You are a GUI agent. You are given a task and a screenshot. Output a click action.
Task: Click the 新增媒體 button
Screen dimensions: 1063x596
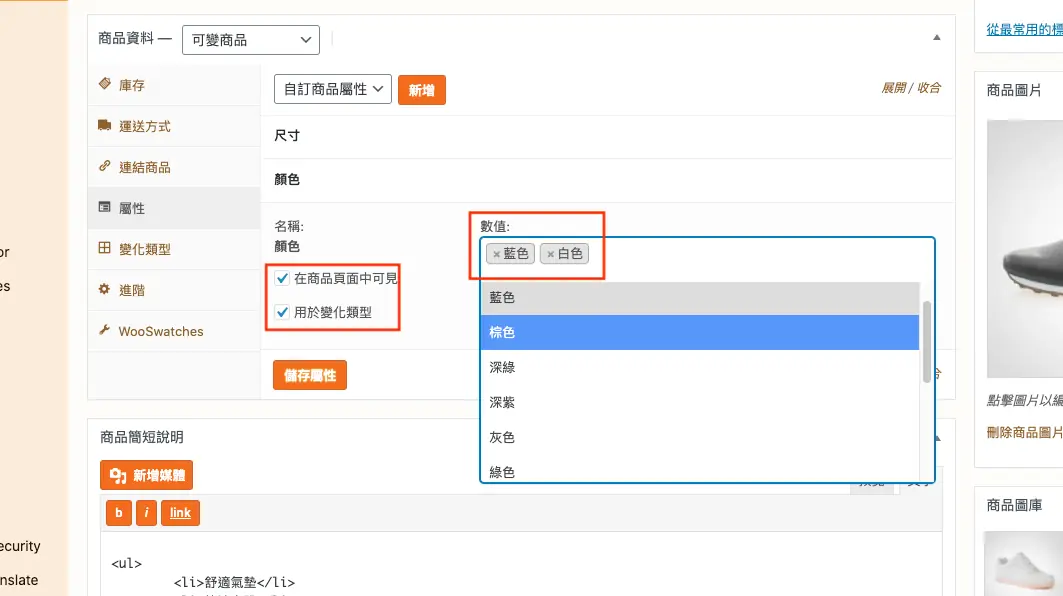click(x=146, y=475)
